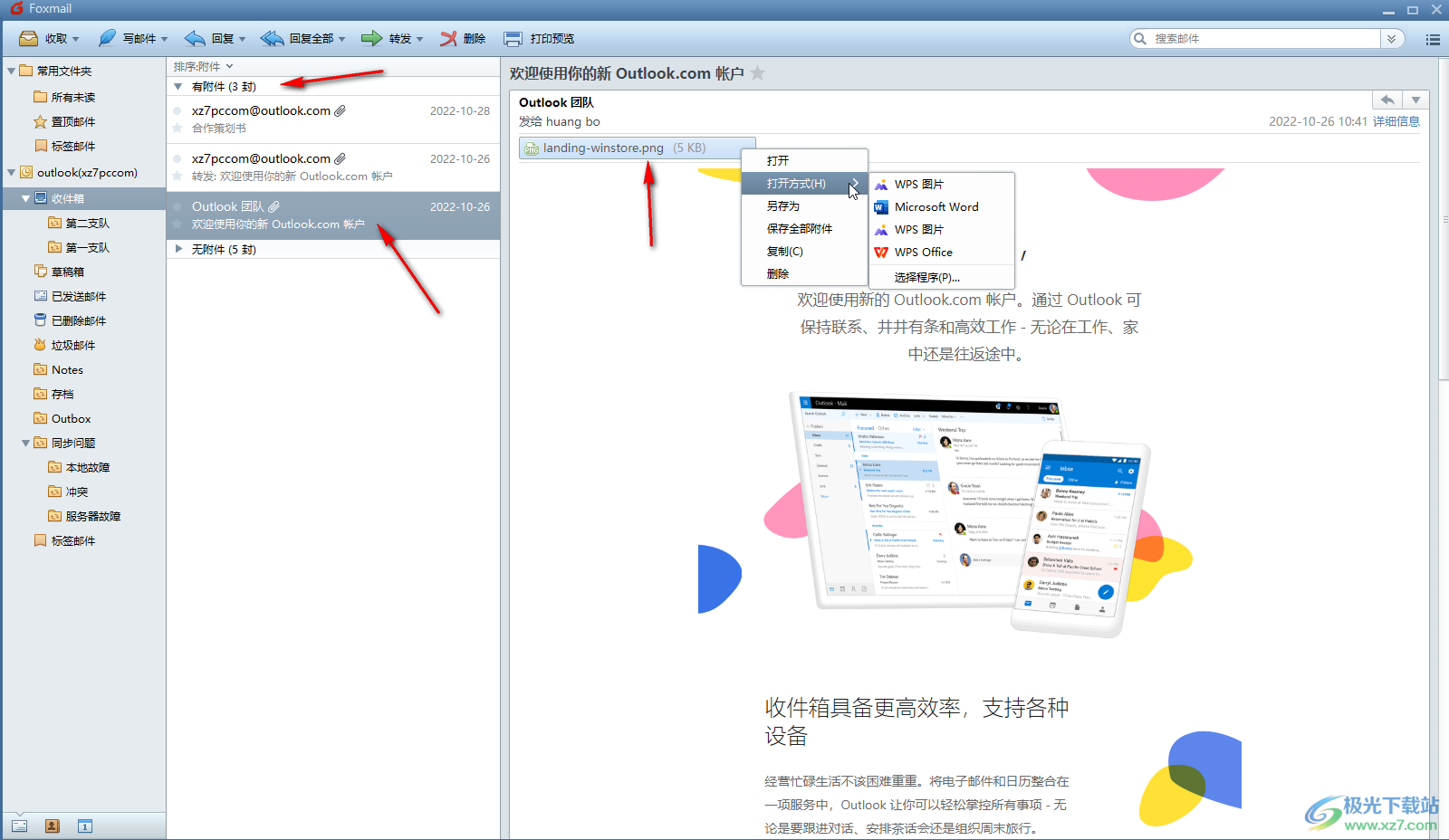The width and height of the screenshot is (1449, 840).
Task: Click the landing-winstore.png attachment
Action: (x=603, y=148)
